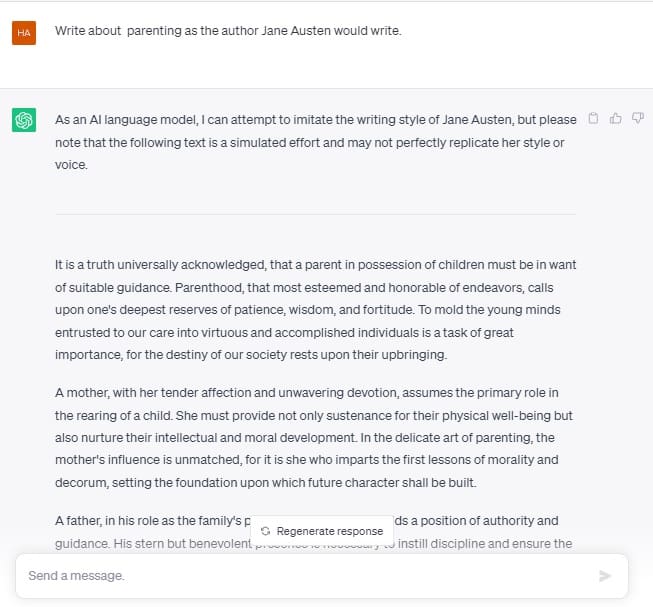Image resolution: width=653 pixels, height=607 pixels.
Task: Click the horizontal divider line in the response
Action: (x=316, y=214)
